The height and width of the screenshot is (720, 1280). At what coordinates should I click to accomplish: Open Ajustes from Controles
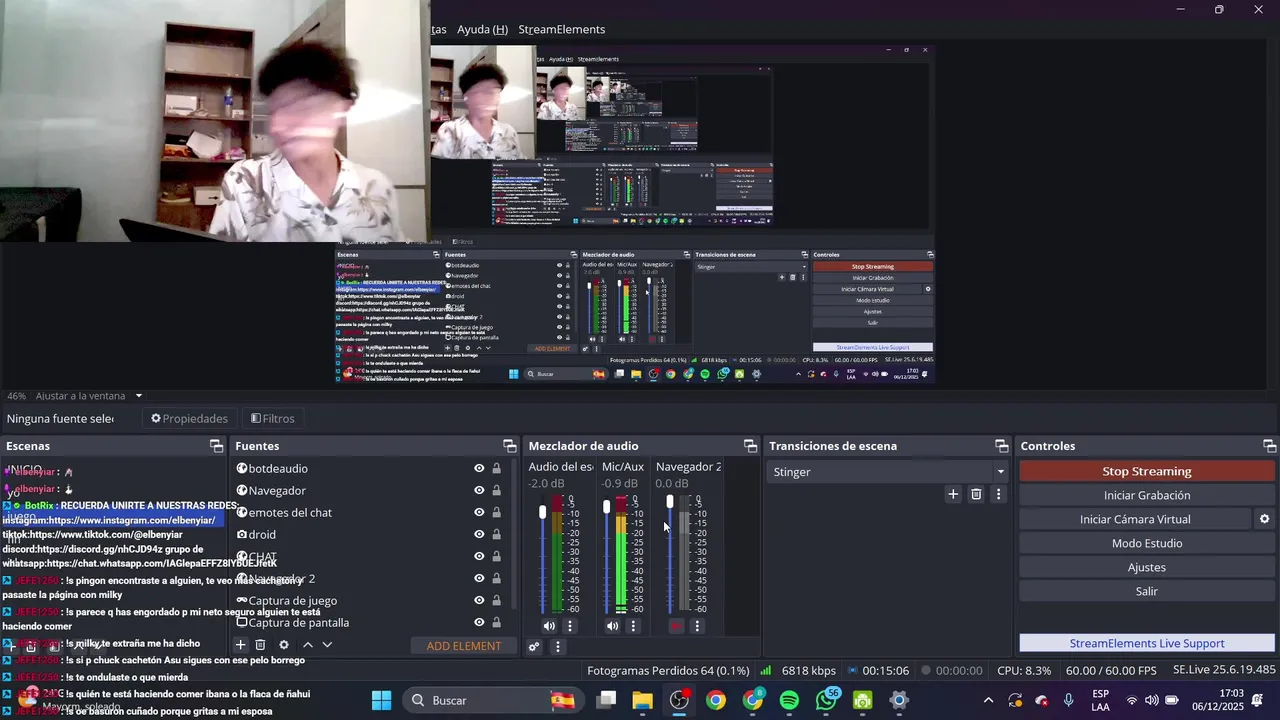point(1146,567)
